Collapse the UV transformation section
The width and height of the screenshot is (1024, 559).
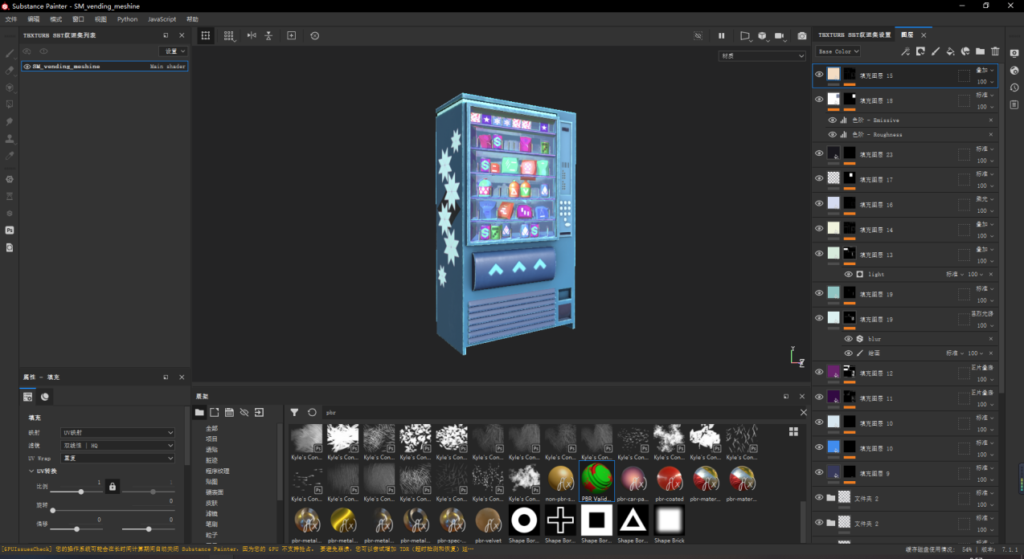point(31,471)
